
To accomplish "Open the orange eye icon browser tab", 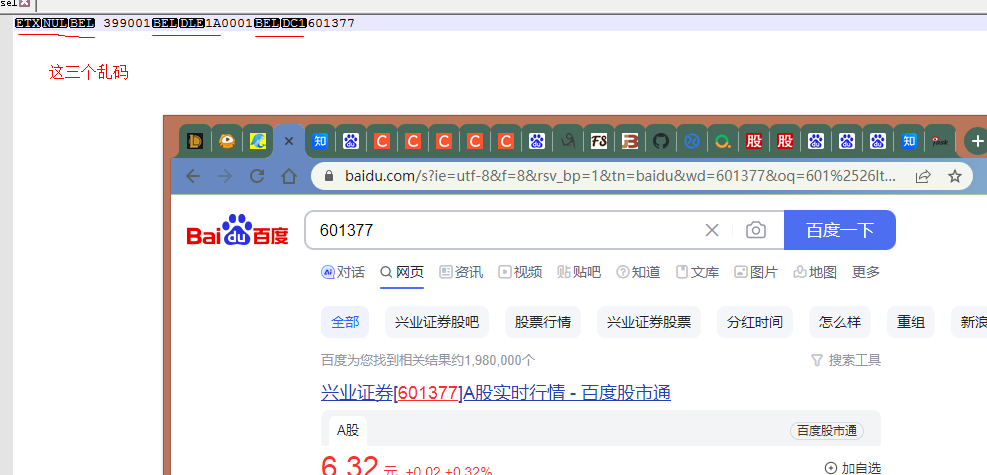I will coord(227,142).
